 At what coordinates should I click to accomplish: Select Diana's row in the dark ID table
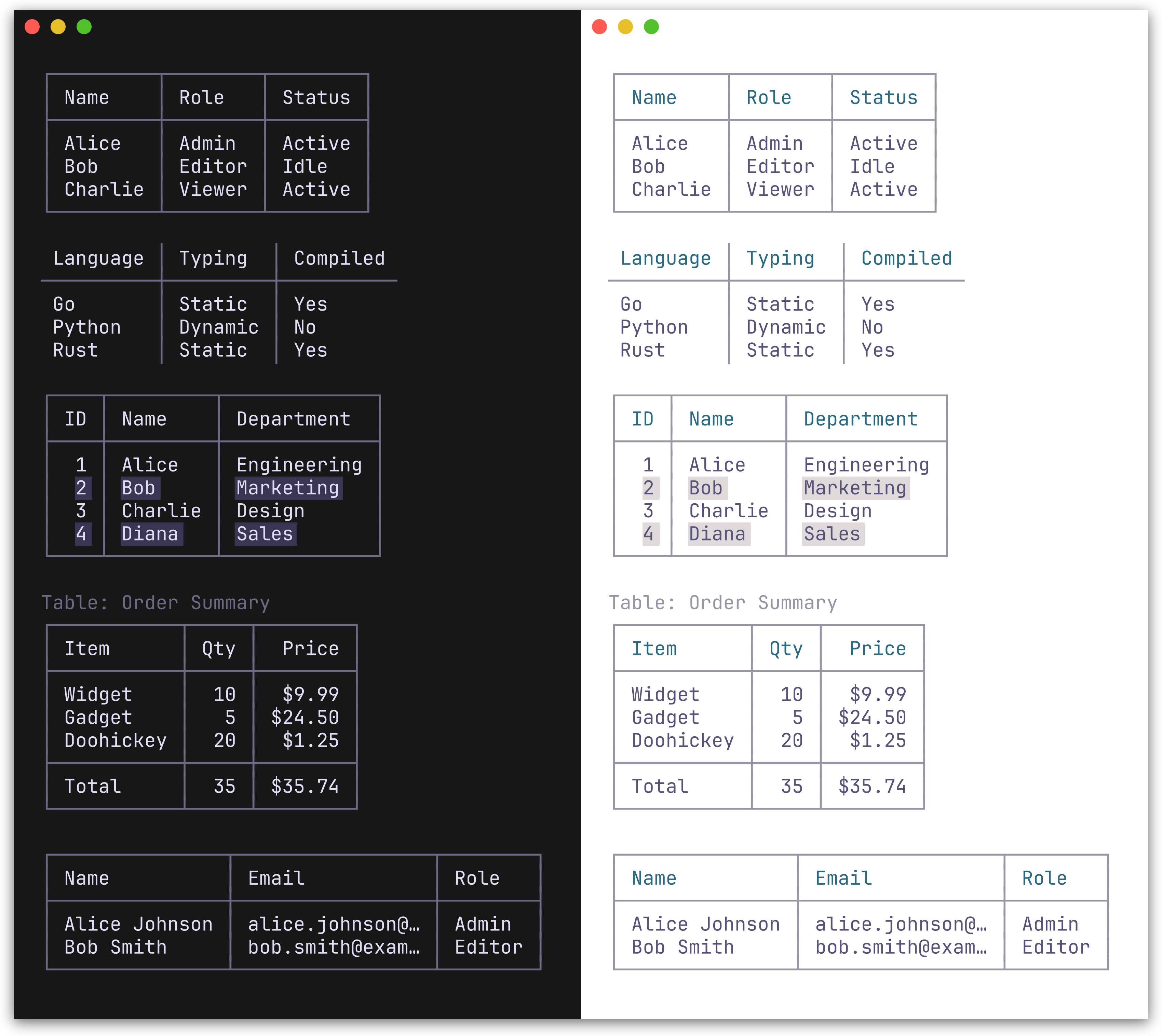149,534
